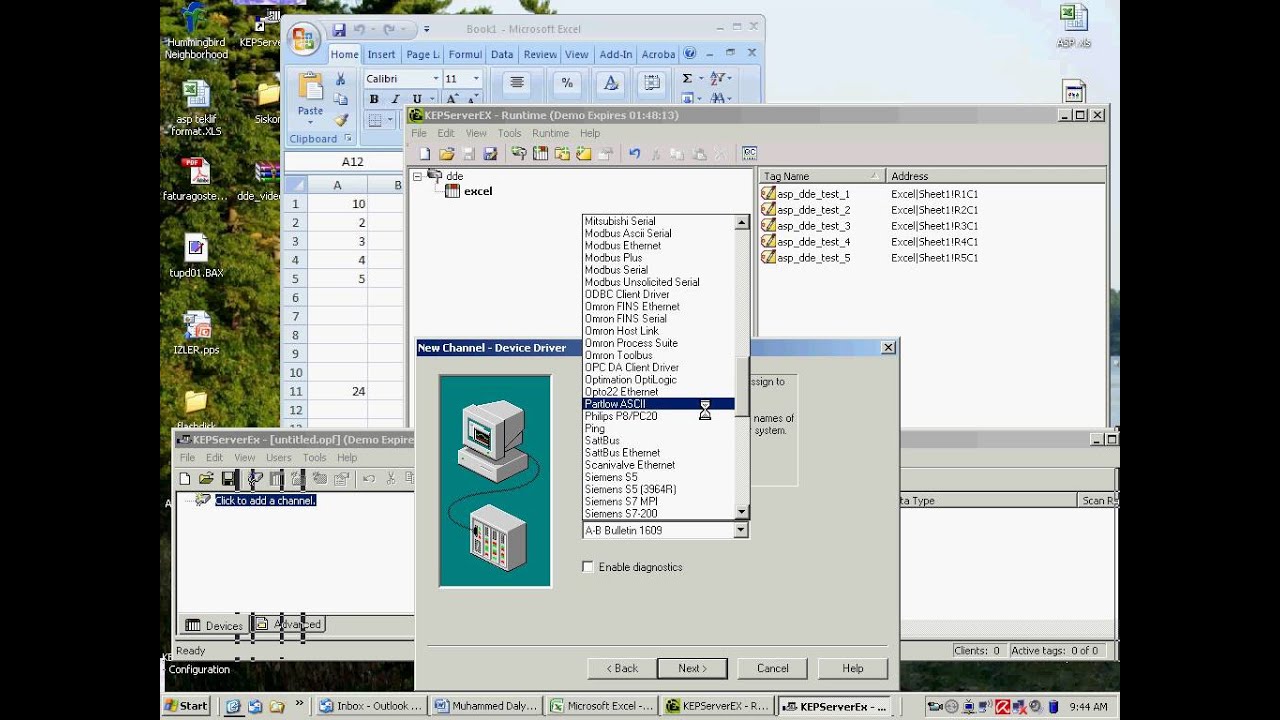Click the Cut scissors icon in Excel ribbon
The height and width of the screenshot is (720, 1280).
pyautogui.click(x=340, y=79)
